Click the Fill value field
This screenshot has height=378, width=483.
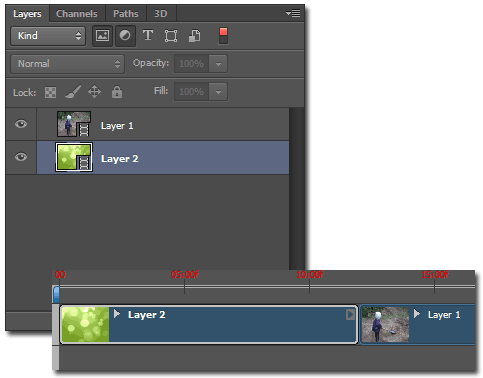point(191,91)
